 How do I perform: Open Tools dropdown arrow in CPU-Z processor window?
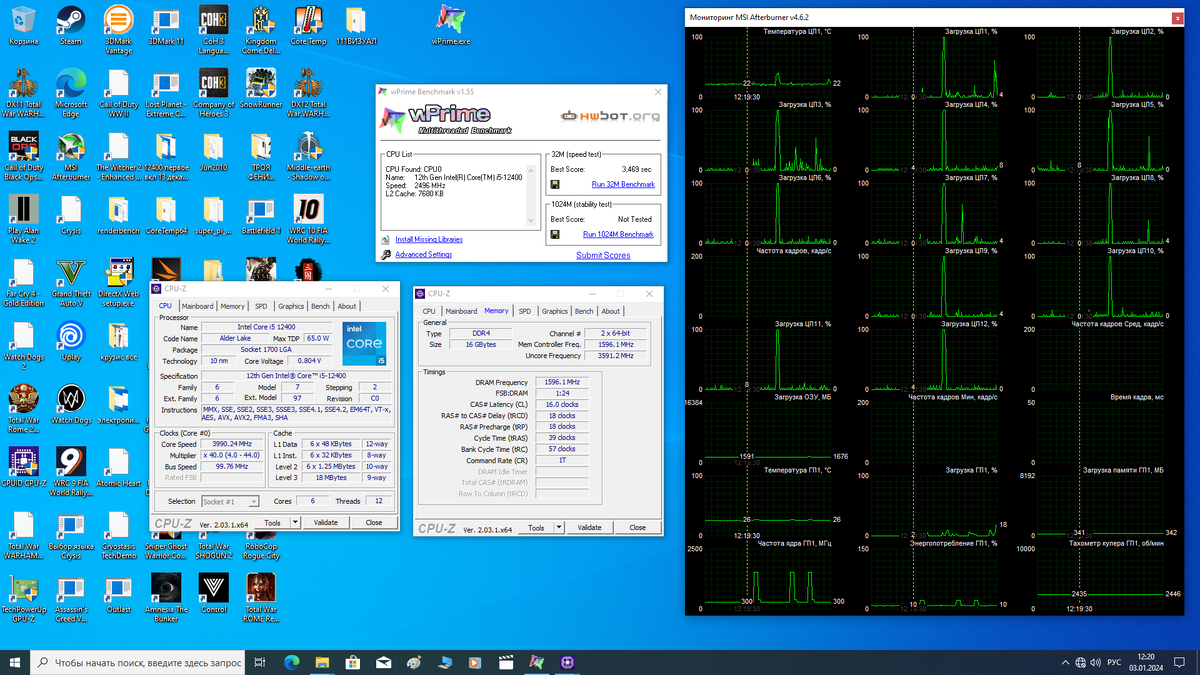point(295,522)
